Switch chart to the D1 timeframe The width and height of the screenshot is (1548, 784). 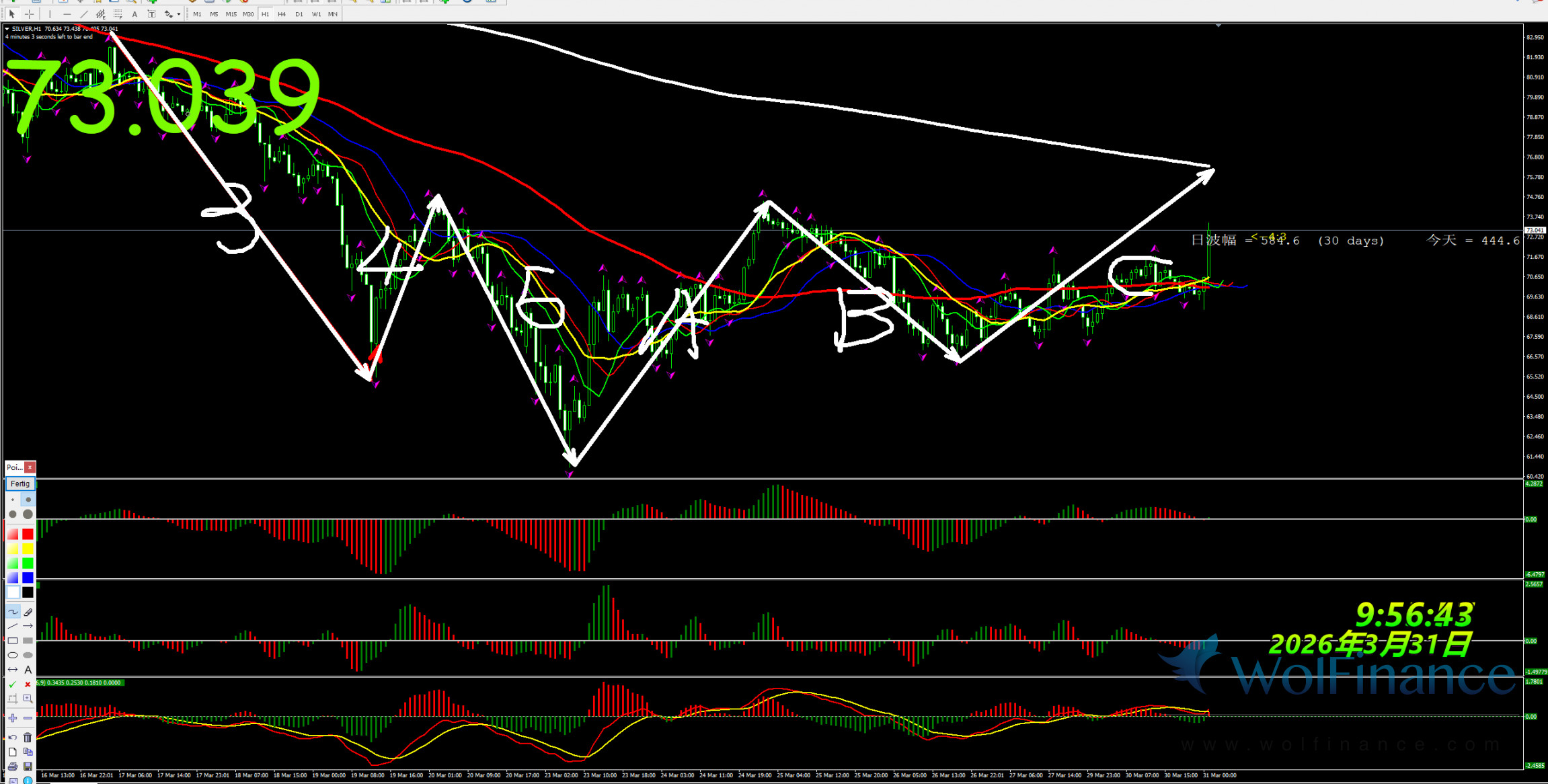tap(299, 14)
